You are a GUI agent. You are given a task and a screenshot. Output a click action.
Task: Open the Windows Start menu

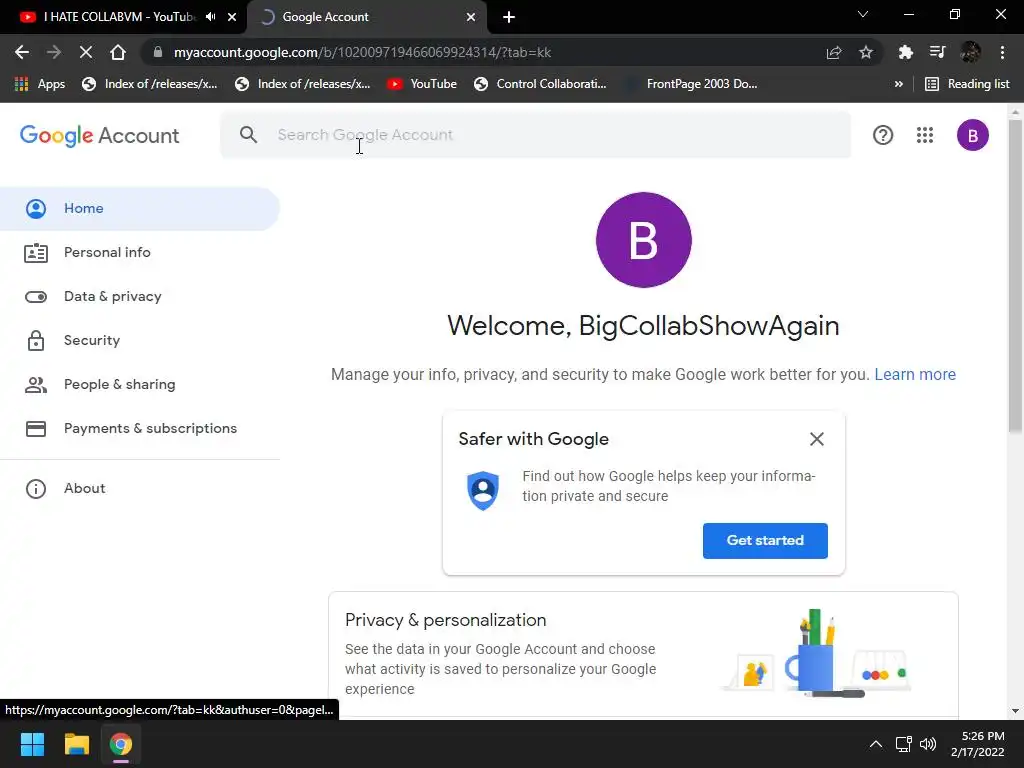click(32, 744)
